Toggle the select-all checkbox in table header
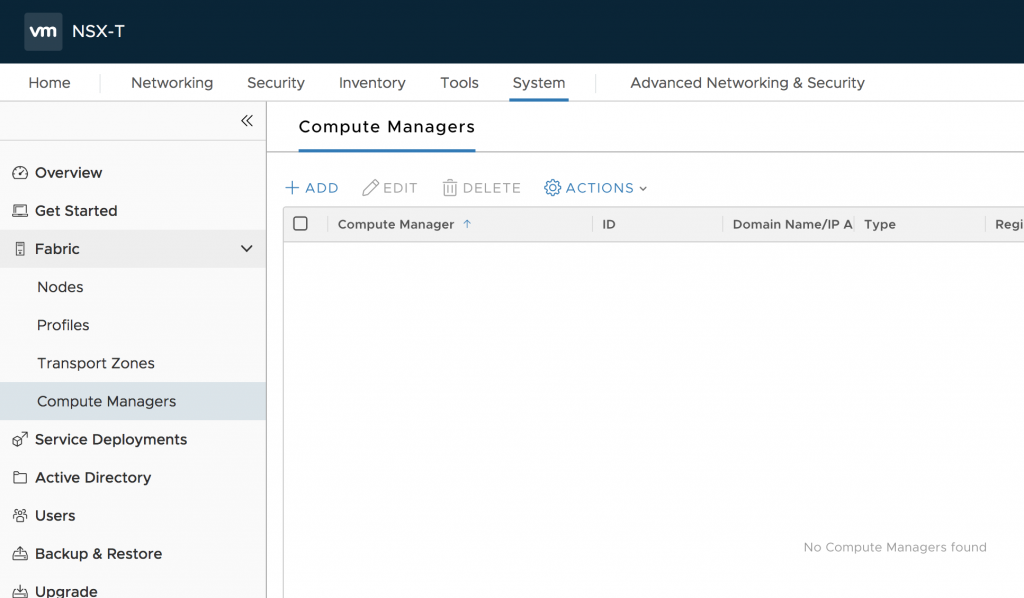 point(300,224)
